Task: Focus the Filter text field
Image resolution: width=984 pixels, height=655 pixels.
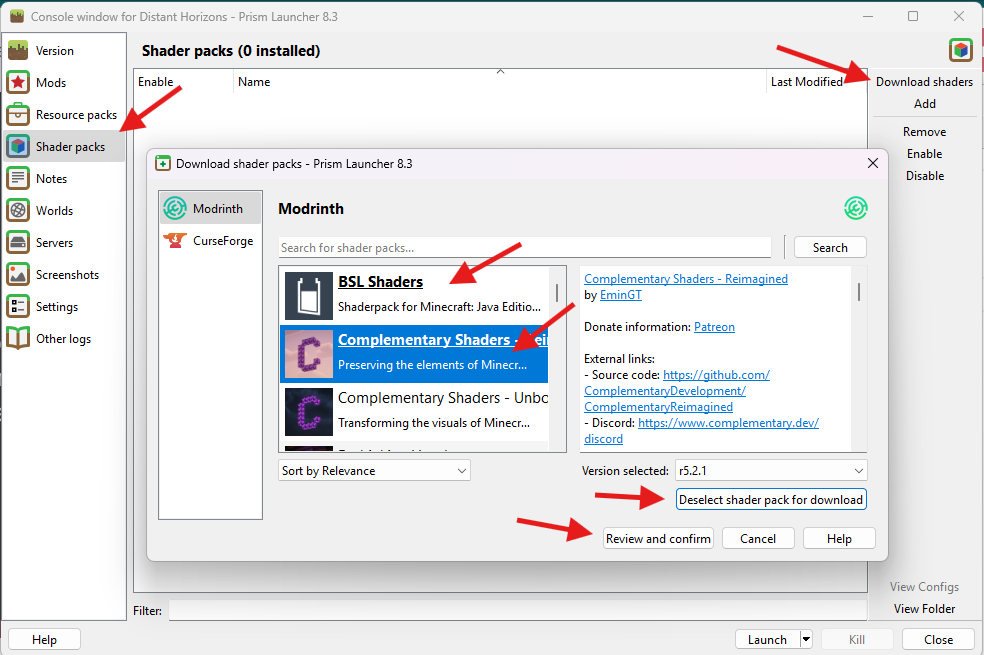Action: (x=518, y=610)
